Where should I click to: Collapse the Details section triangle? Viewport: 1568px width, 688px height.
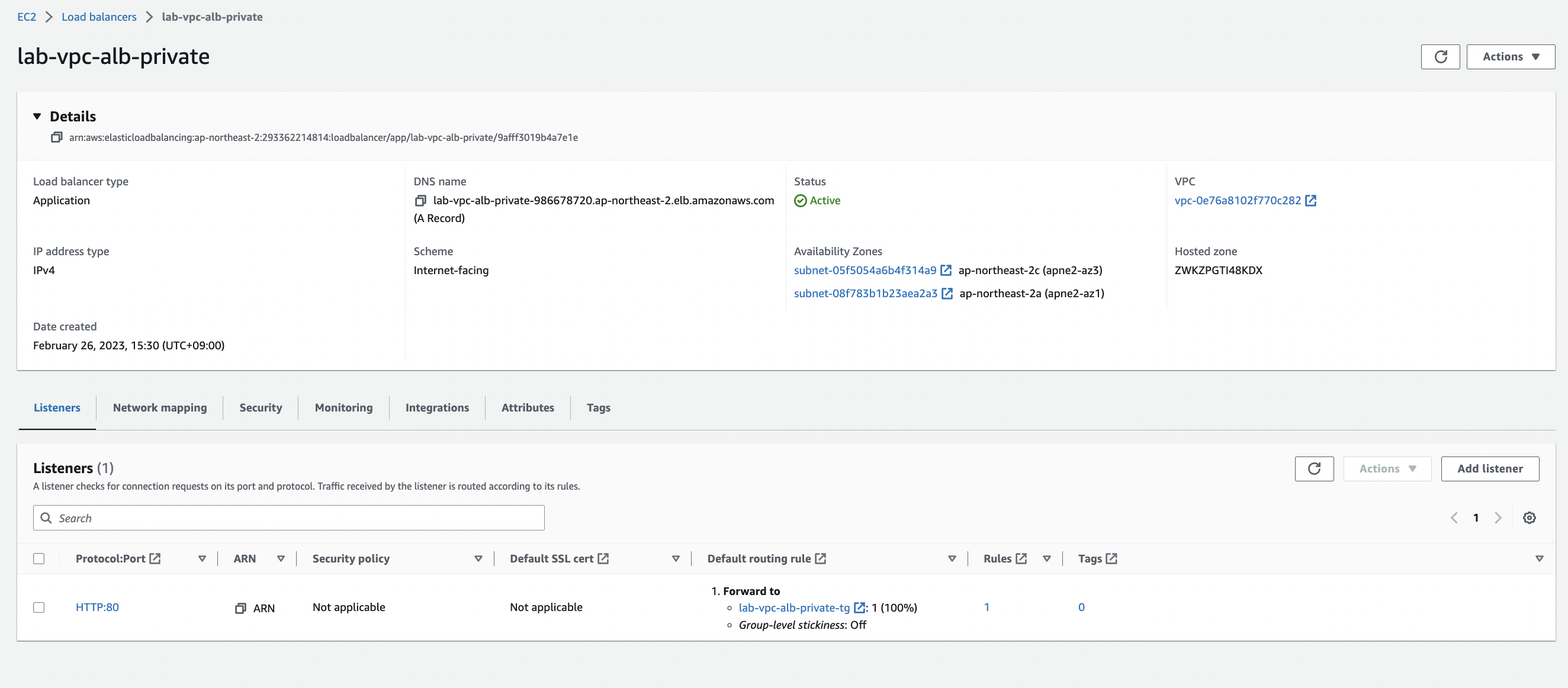37,116
